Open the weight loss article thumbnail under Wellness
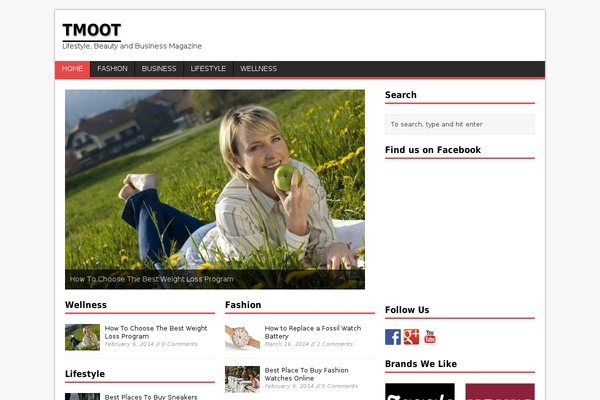The height and width of the screenshot is (400, 600). tap(82, 337)
